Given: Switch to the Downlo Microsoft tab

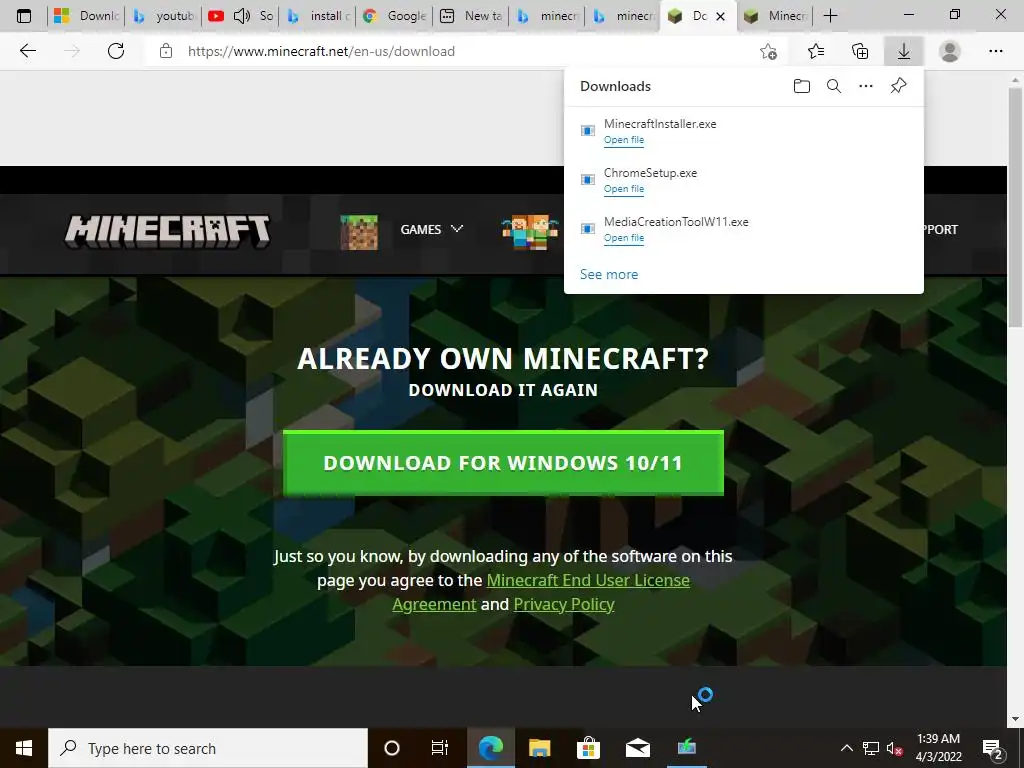Looking at the screenshot, I should (x=86, y=16).
